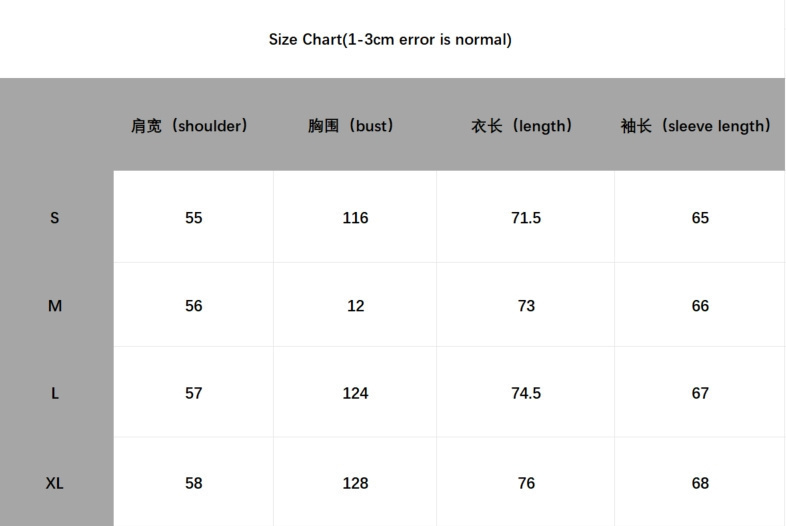Click the XL length value 76
Screen dimensions: 786x526
pos(526,483)
